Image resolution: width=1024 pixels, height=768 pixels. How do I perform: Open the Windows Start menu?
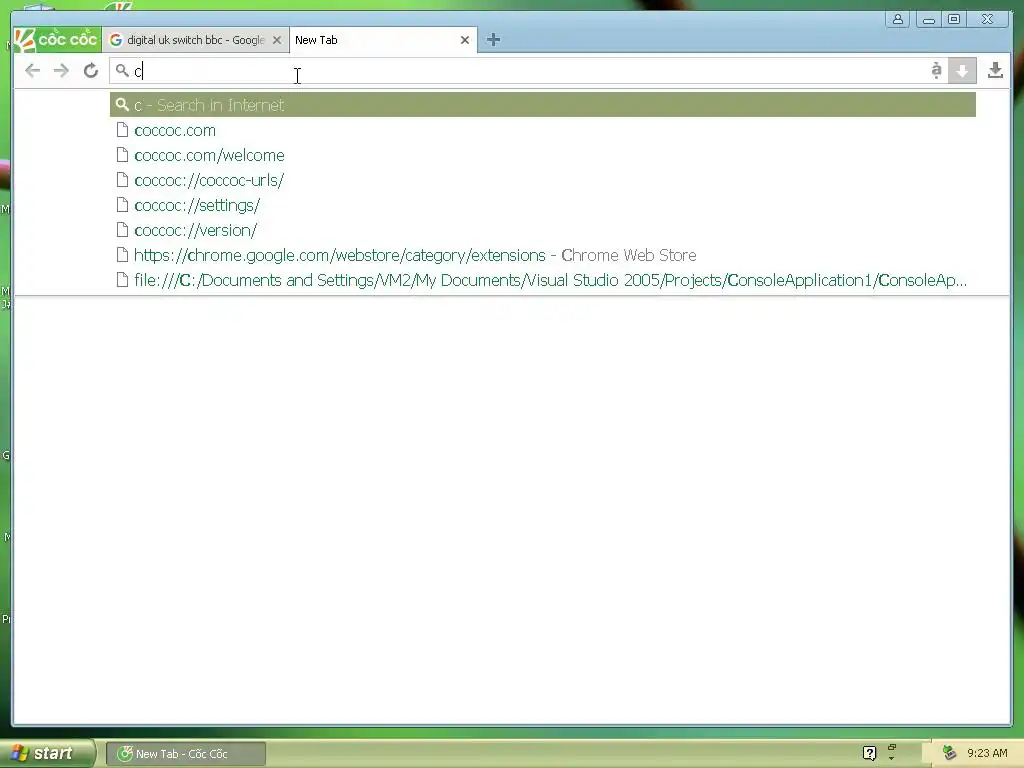46,754
